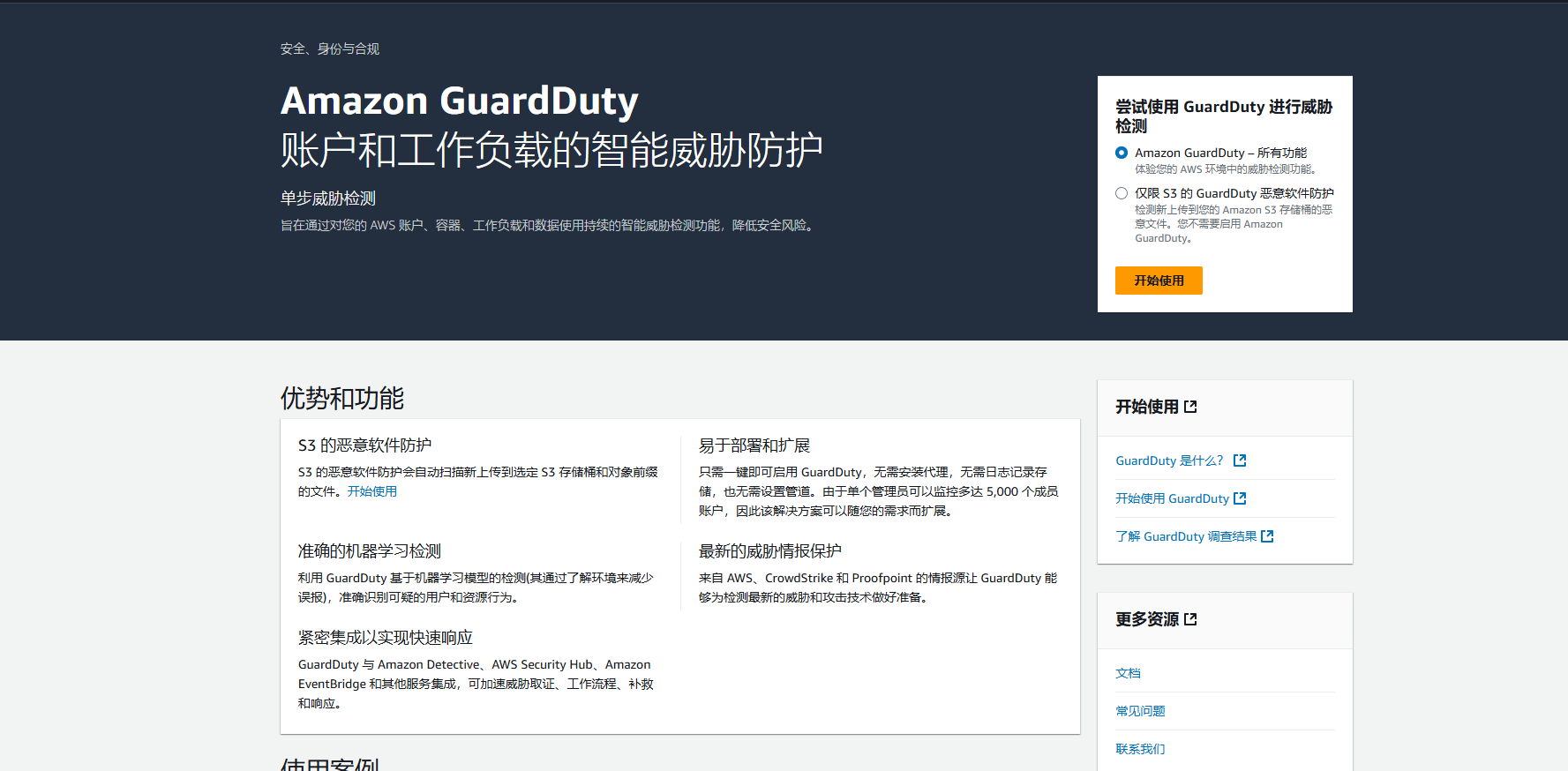Click the 尝试使用 GuardDuty 进行威胁检测 card title
Screen dimensions: 1568x771
point(1224,116)
